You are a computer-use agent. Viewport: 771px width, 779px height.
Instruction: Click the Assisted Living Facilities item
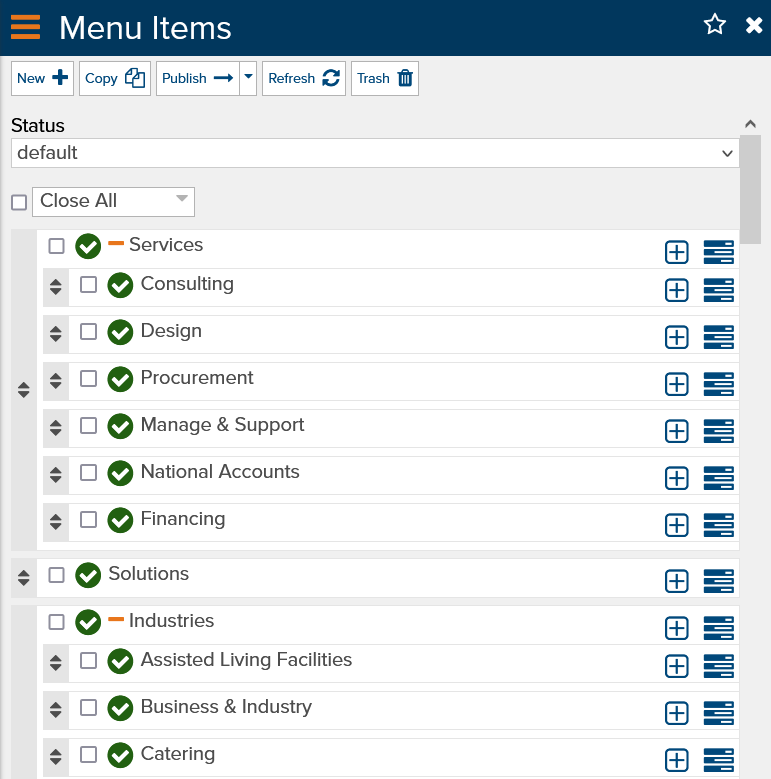point(246,660)
